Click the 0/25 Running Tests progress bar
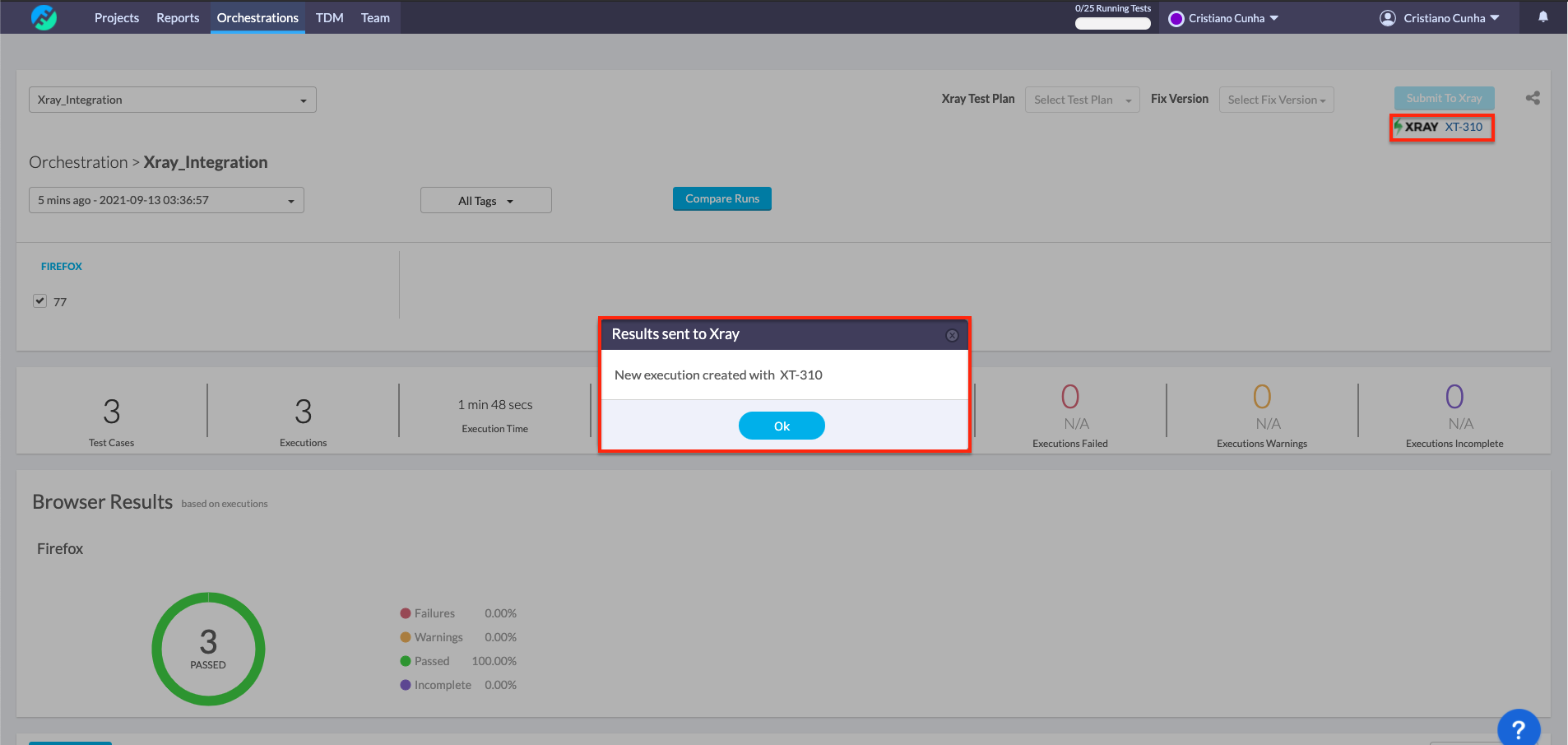Viewport: 1568px width, 745px height. (1113, 23)
